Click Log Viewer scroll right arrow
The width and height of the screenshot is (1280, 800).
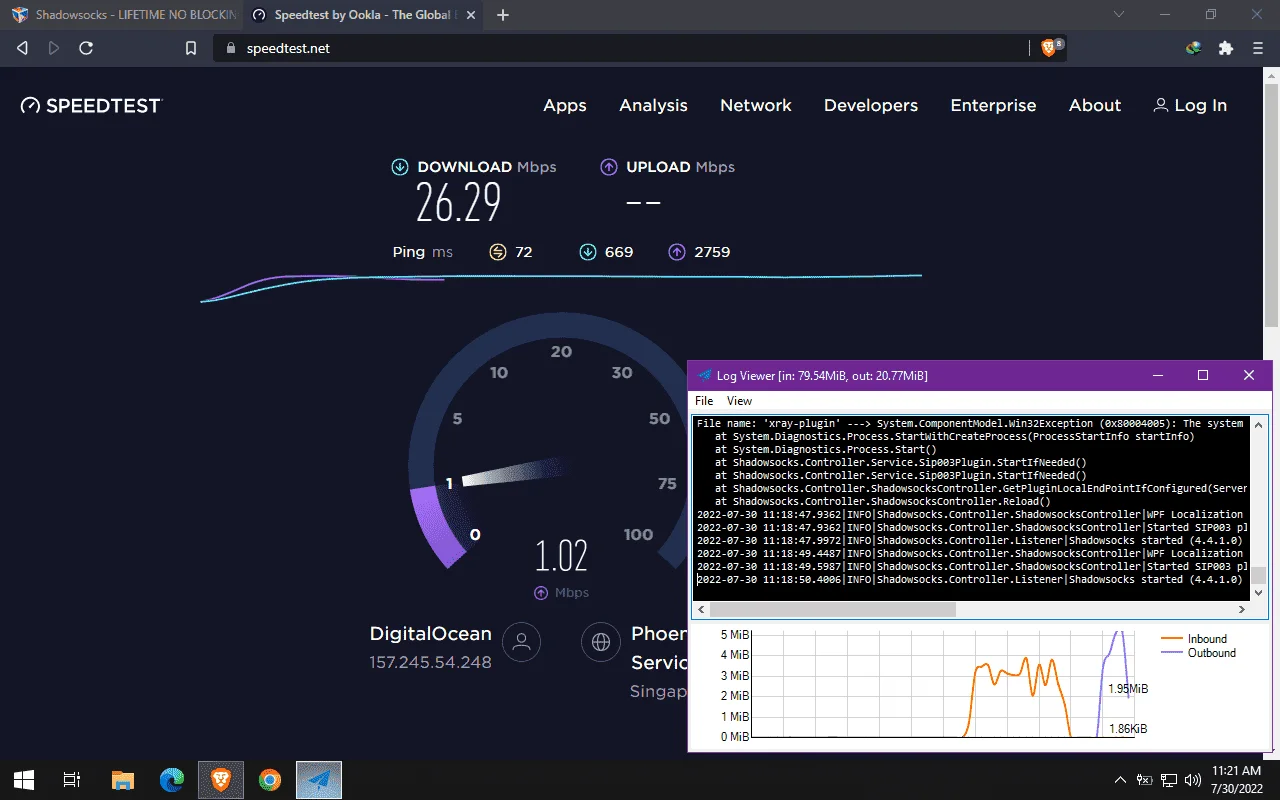pos(1244,609)
